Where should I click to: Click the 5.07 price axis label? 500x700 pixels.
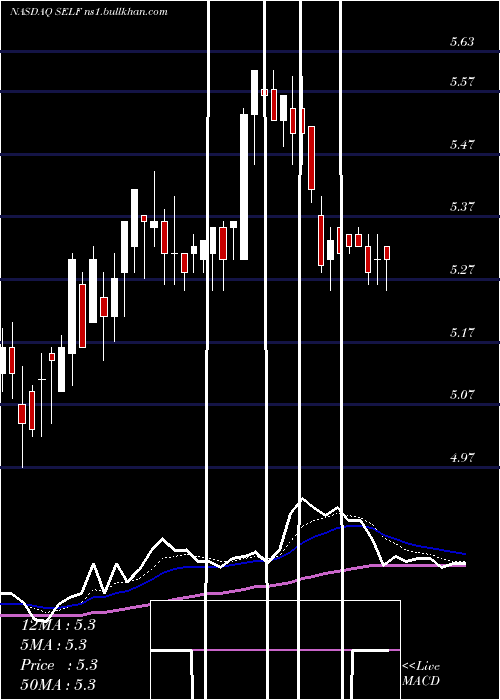coord(462,395)
